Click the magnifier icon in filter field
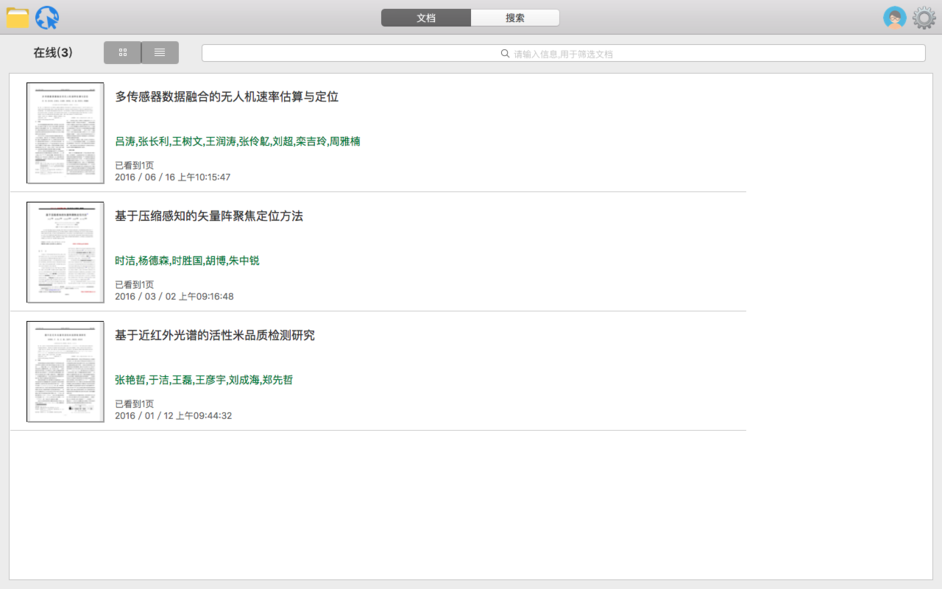Screen dimensions: 942x589 (x=505, y=54)
